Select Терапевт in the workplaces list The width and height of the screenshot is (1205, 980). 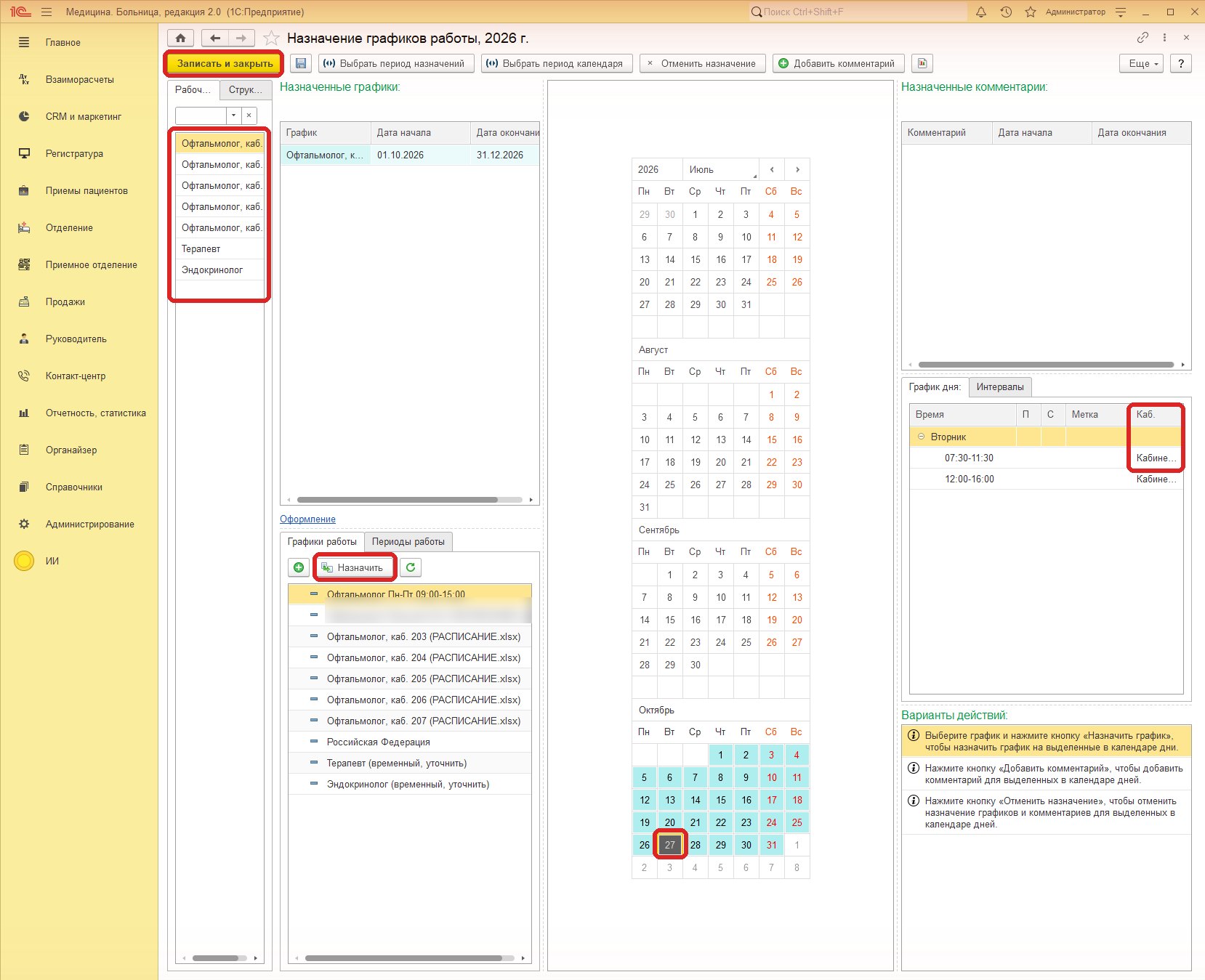point(220,248)
